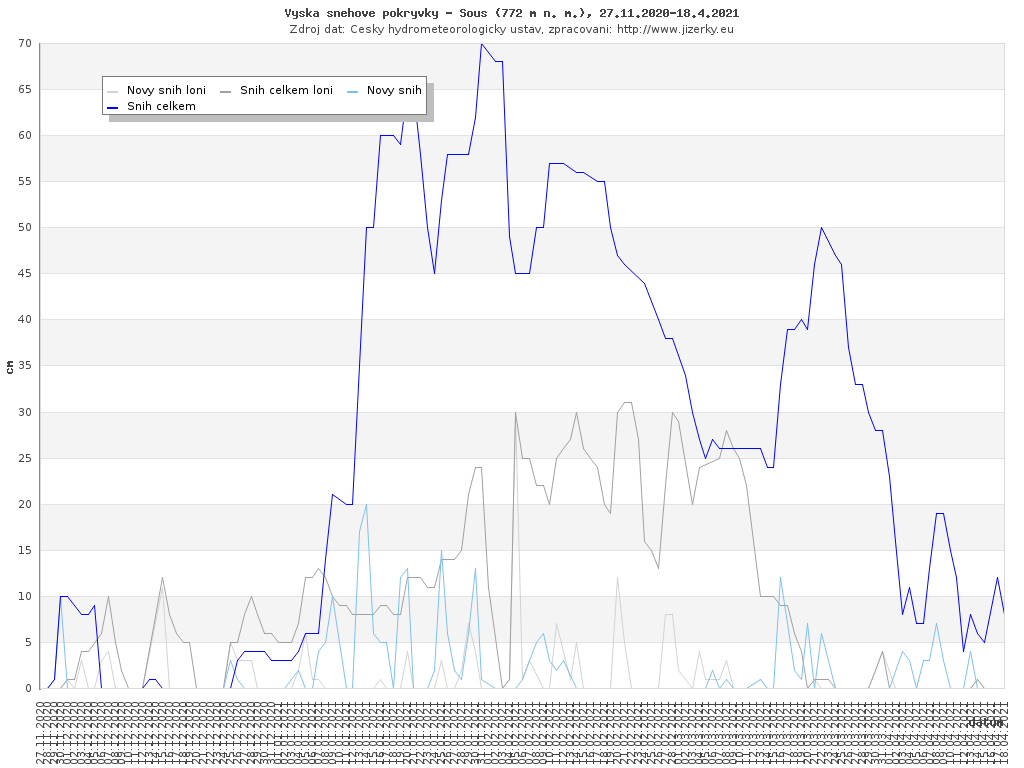The width and height of the screenshot is (1024, 768).
Task: Click the 70 value on the y-axis
Action: point(25,44)
